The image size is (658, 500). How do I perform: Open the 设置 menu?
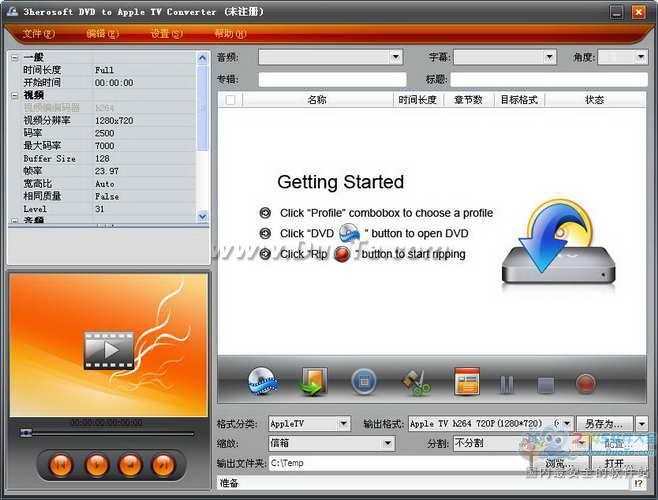[167, 34]
